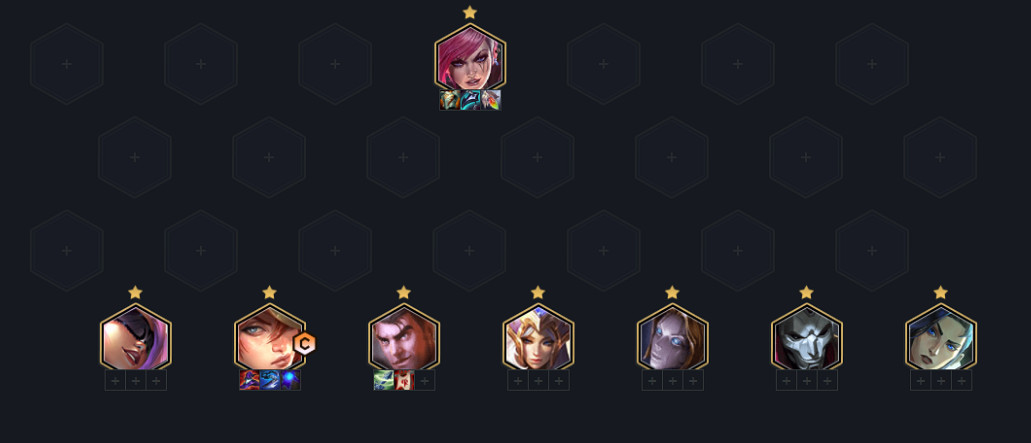Click the red banner item on Jayce
Image resolution: width=1031 pixels, height=443 pixels.
[404, 381]
